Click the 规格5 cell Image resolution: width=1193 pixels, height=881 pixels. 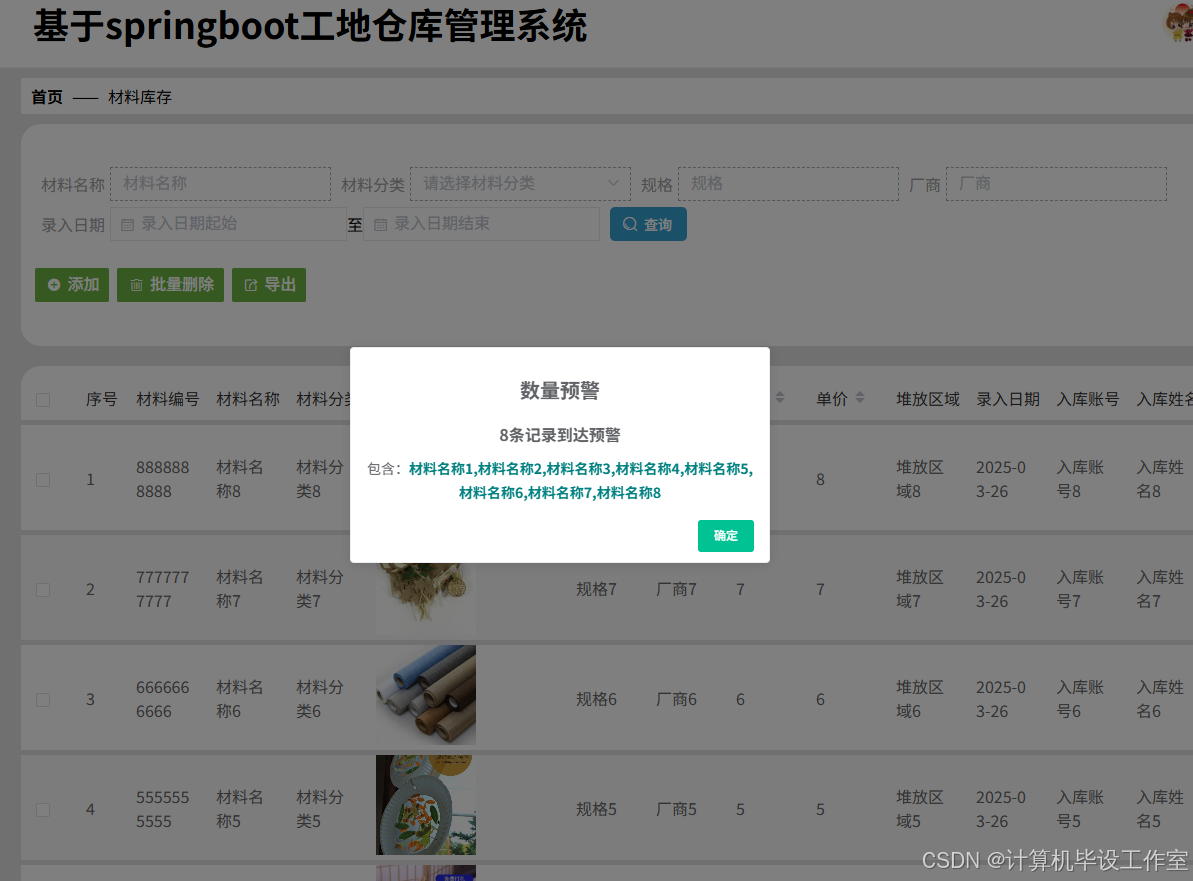pyautogui.click(x=596, y=809)
